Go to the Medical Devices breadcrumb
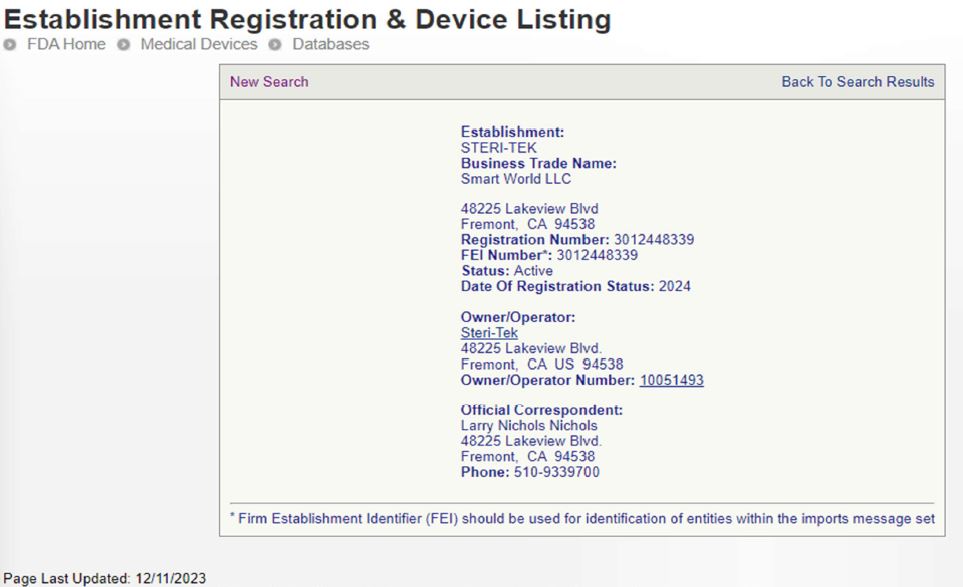963x587 pixels. click(x=198, y=45)
